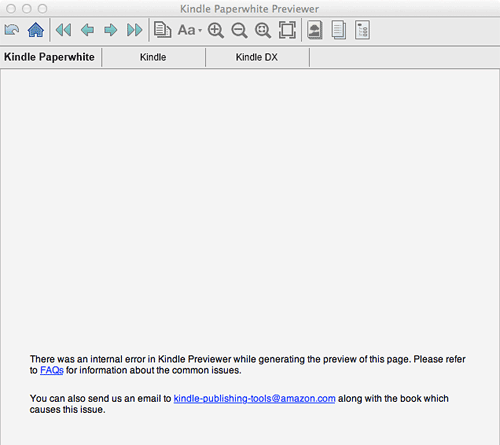Click the Kindle Paperwhite Previewer window title

pos(249,9)
